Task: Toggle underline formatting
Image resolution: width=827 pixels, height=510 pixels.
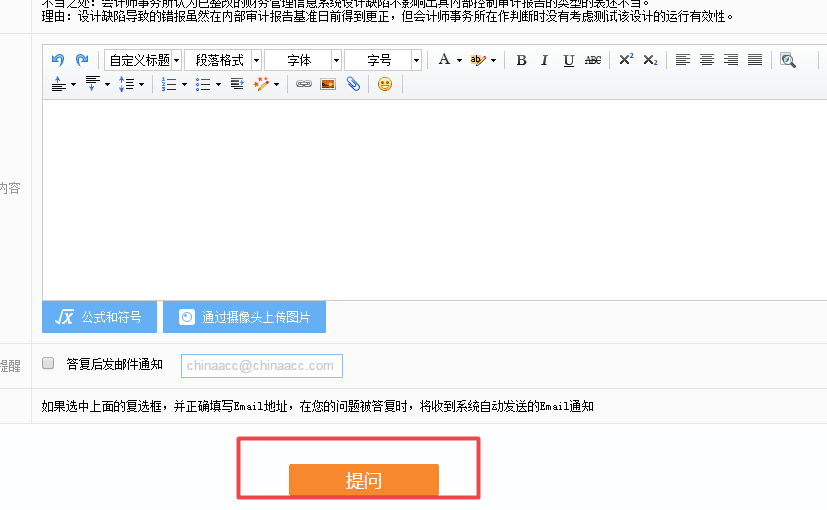Action: tap(569, 61)
